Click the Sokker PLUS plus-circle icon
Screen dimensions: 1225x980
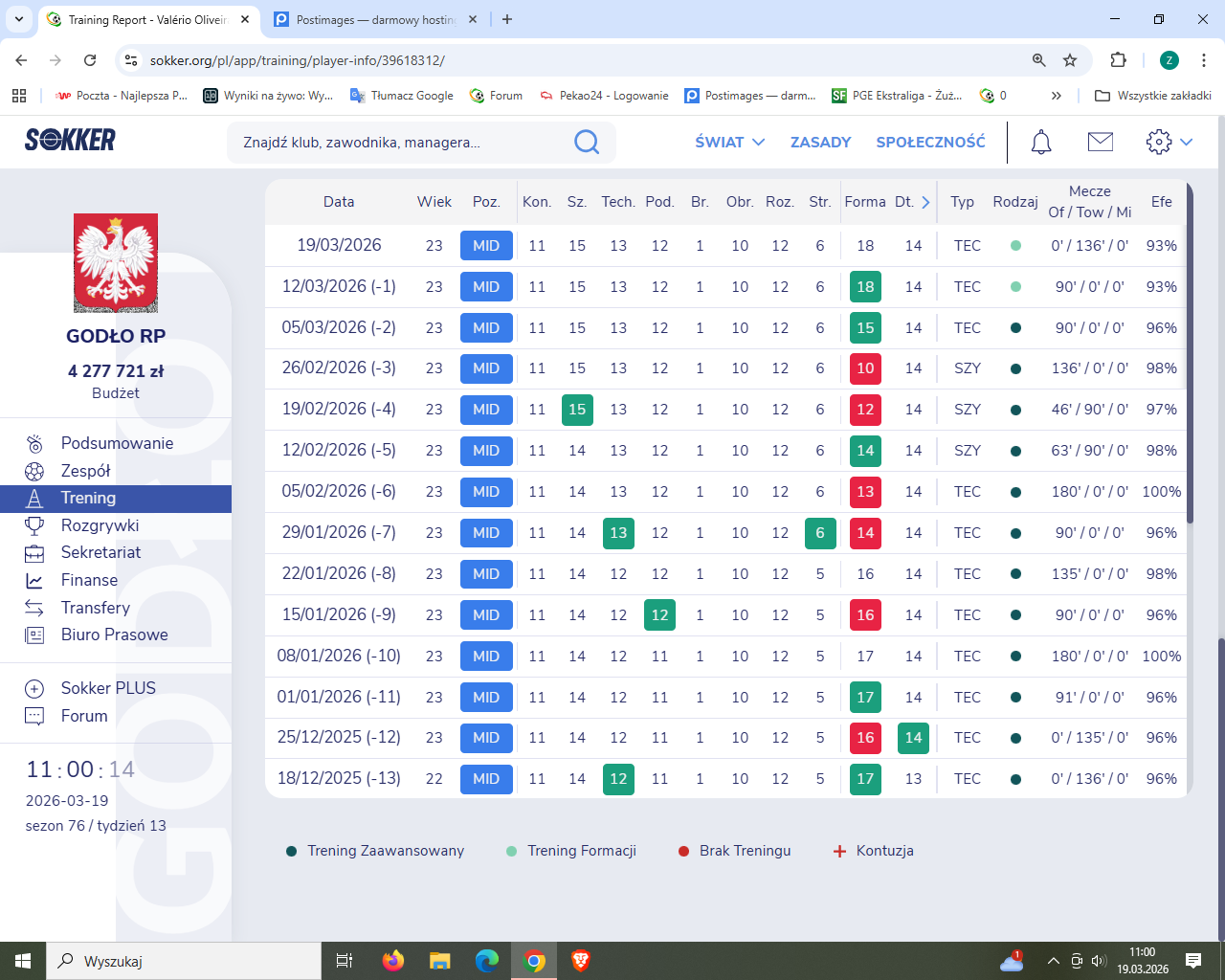[x=34, y=689]
